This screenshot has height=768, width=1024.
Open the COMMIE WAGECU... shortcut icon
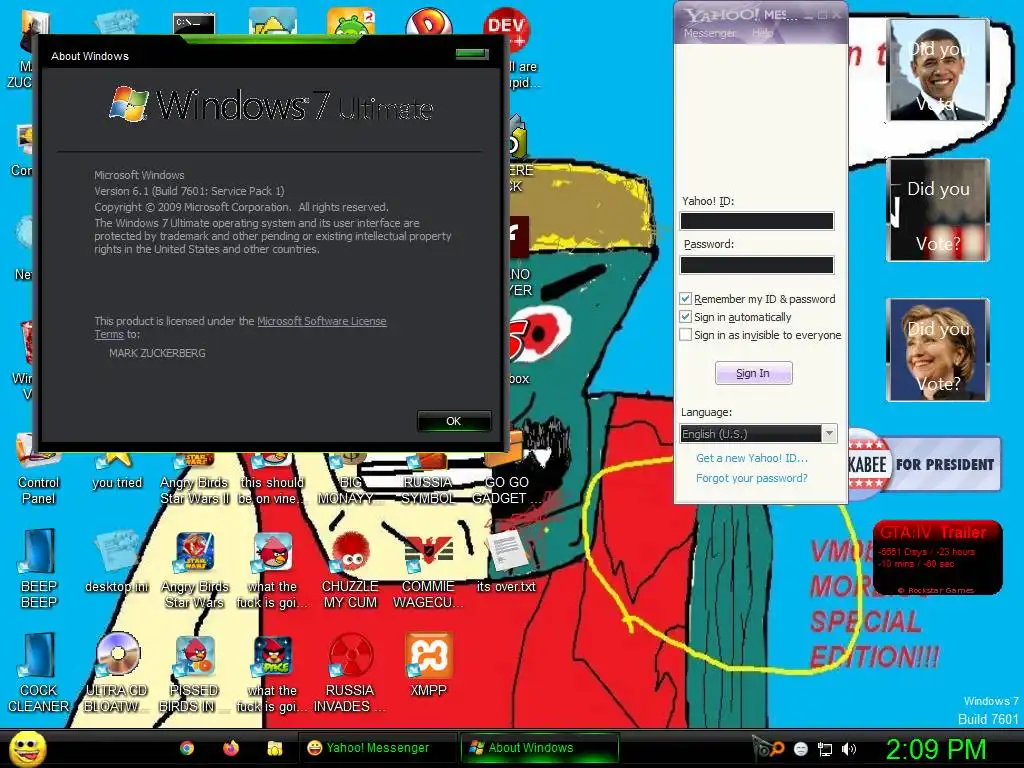[428, 571]
